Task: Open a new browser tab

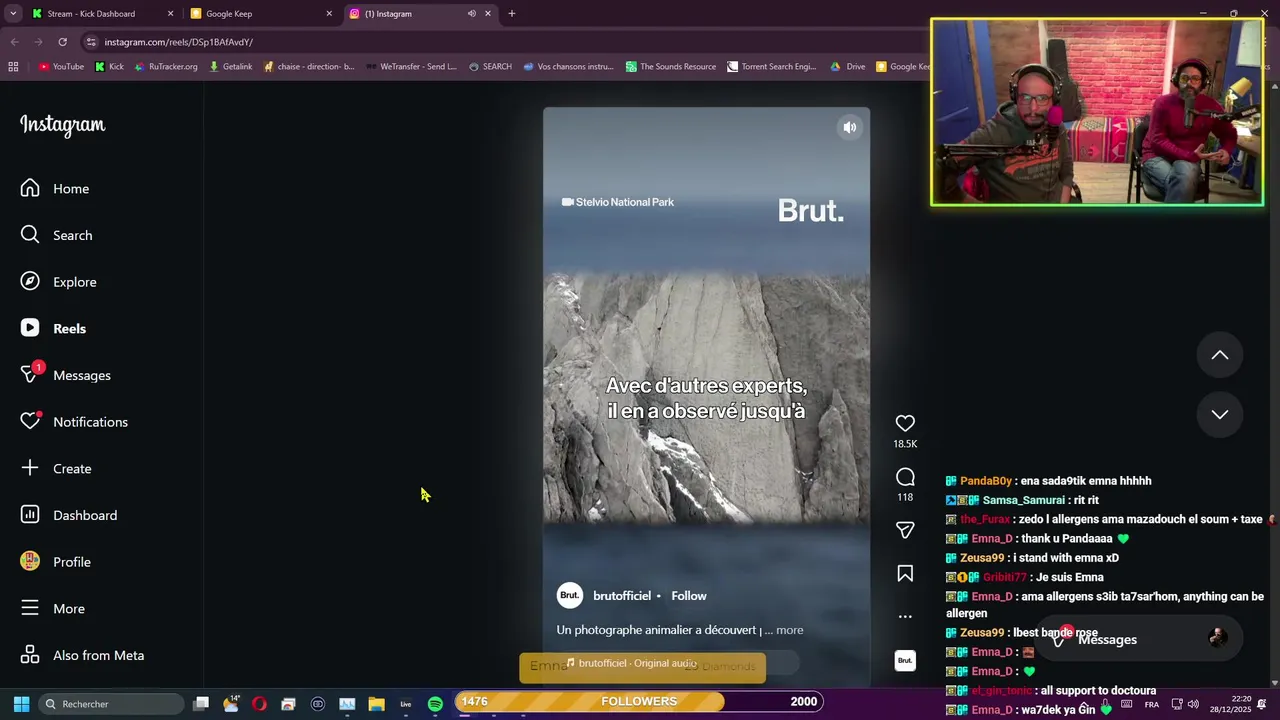Action: 511,14
